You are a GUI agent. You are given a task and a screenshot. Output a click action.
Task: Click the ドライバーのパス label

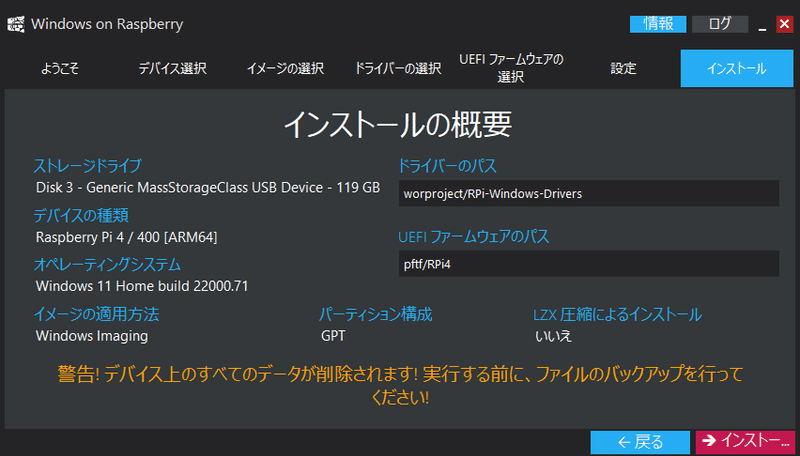click(447, 165)
